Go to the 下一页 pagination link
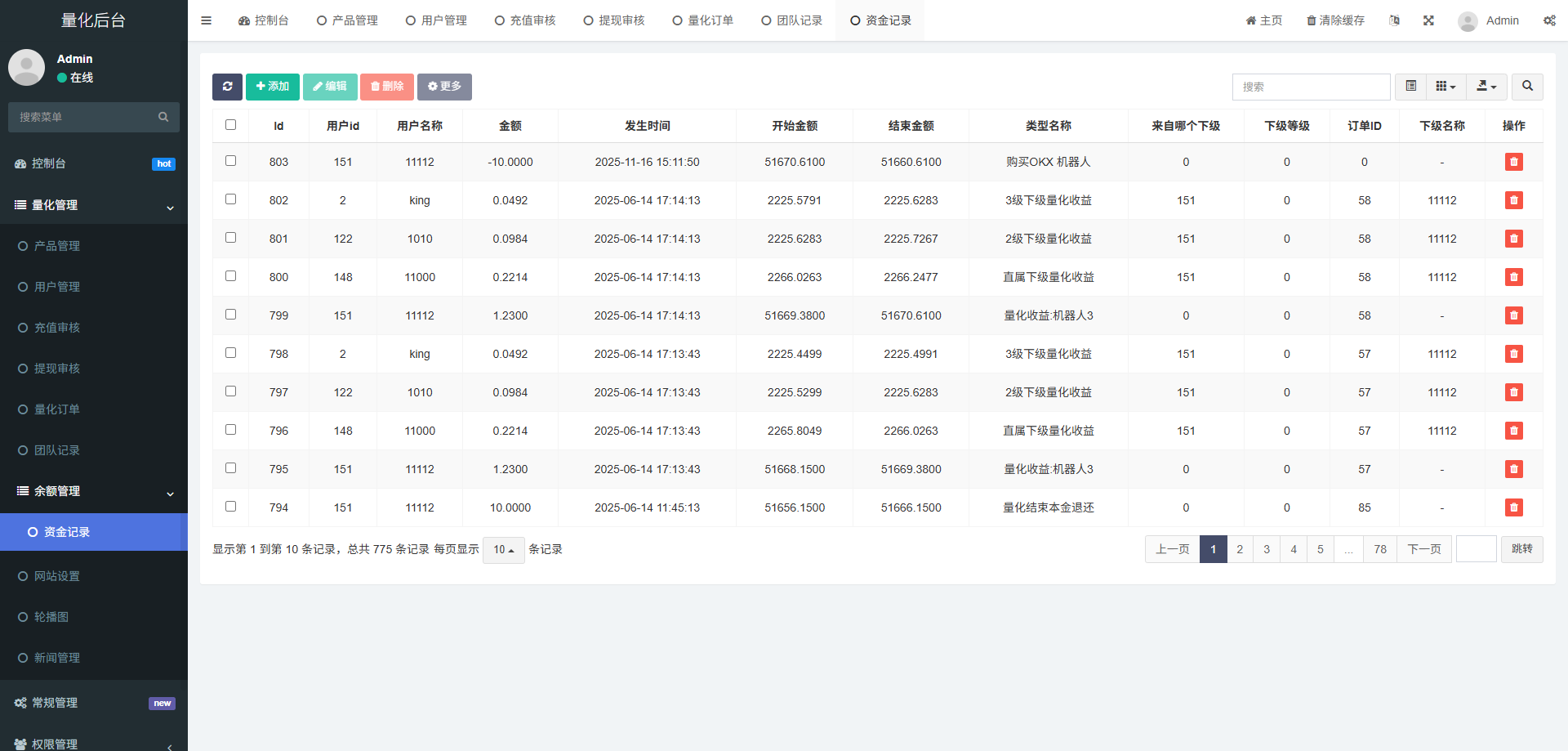 pyautogui.click(x=1423, y=549)
